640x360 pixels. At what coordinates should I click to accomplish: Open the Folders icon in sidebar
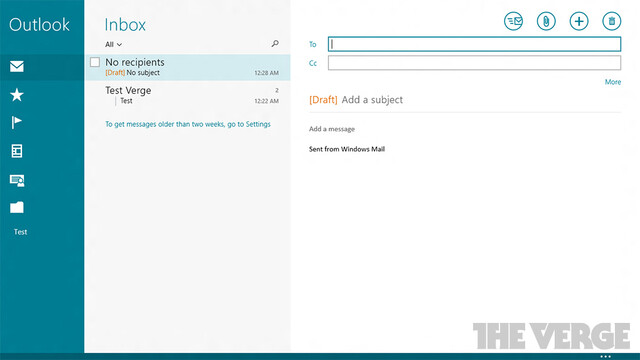coord(17,207)
